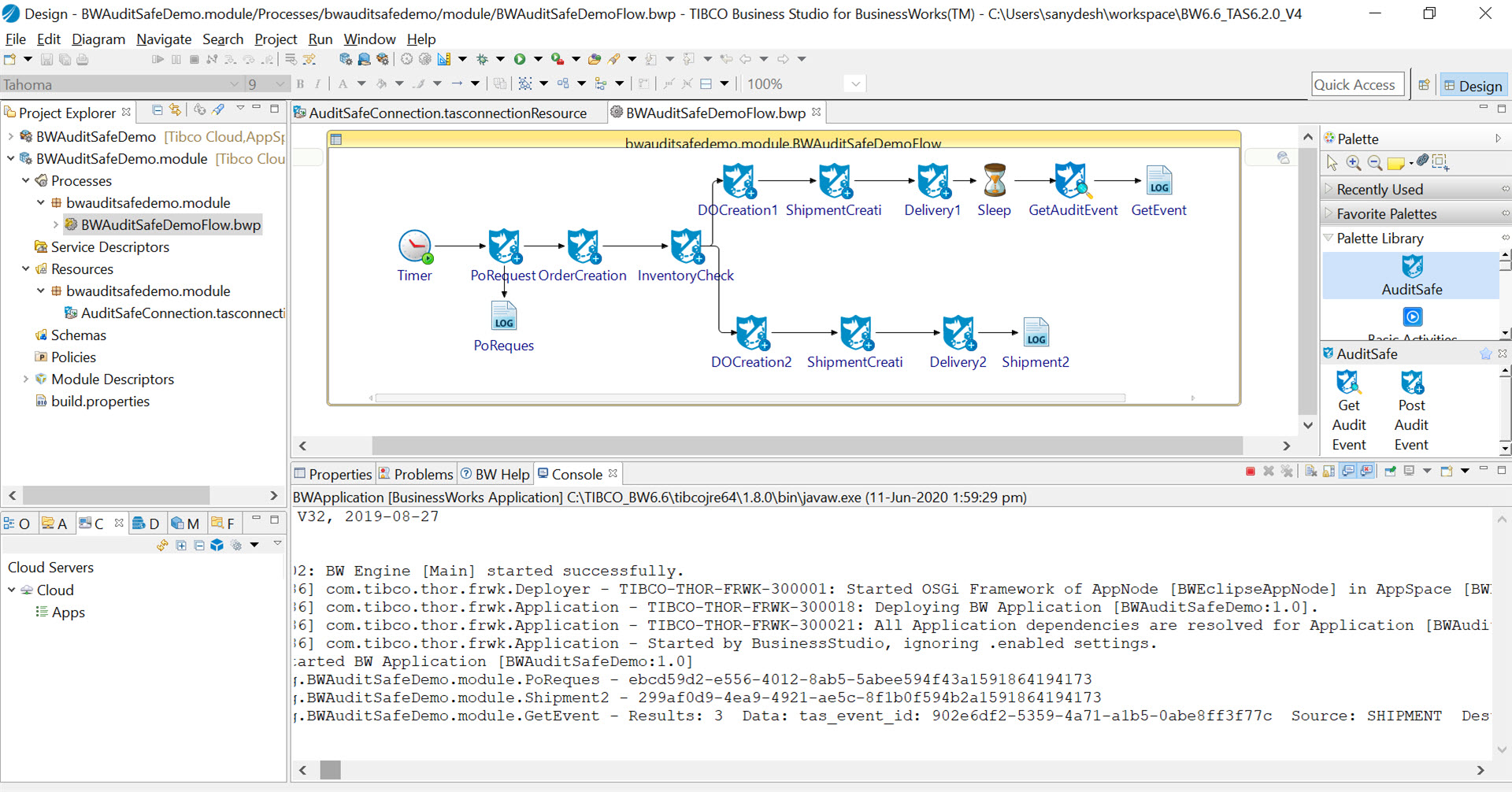Toggle the console Scroll Lock button
Image resolution: width=1512 pixels, height=792 pixels.
point(1329,471)
